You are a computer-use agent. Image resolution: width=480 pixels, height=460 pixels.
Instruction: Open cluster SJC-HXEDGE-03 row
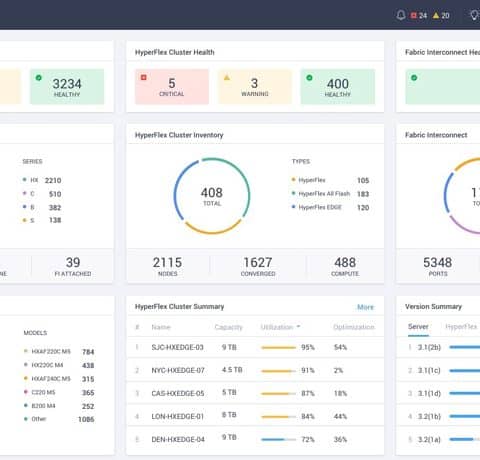(x=255, y=347)
